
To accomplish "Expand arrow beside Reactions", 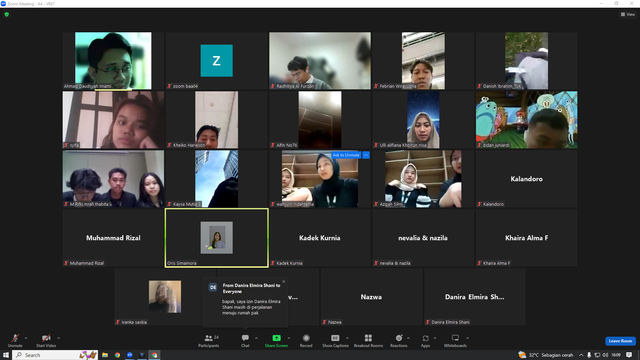I will click(x=408, y=338).
